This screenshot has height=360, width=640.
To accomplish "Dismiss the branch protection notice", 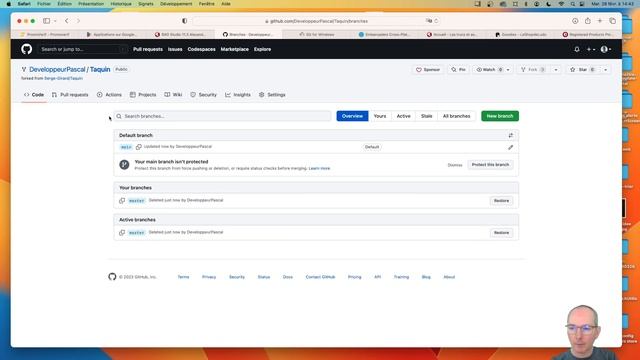I will pyautogui.click(x=455, y=165).
